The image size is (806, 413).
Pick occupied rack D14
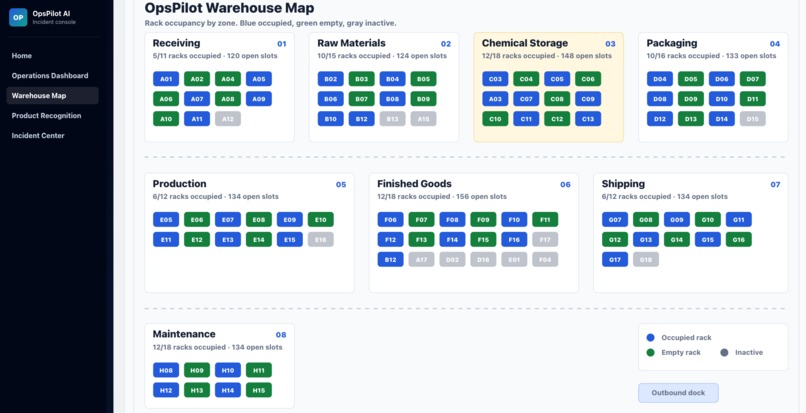click(x=721, y=119)
